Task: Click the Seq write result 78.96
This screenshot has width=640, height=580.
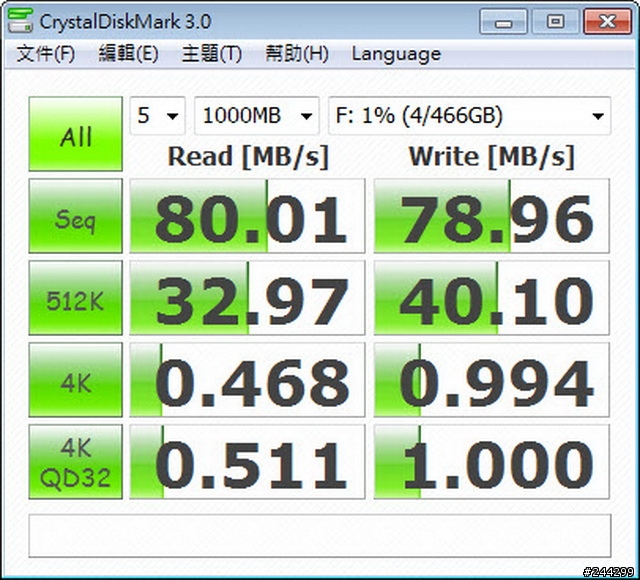Action: 491,216
